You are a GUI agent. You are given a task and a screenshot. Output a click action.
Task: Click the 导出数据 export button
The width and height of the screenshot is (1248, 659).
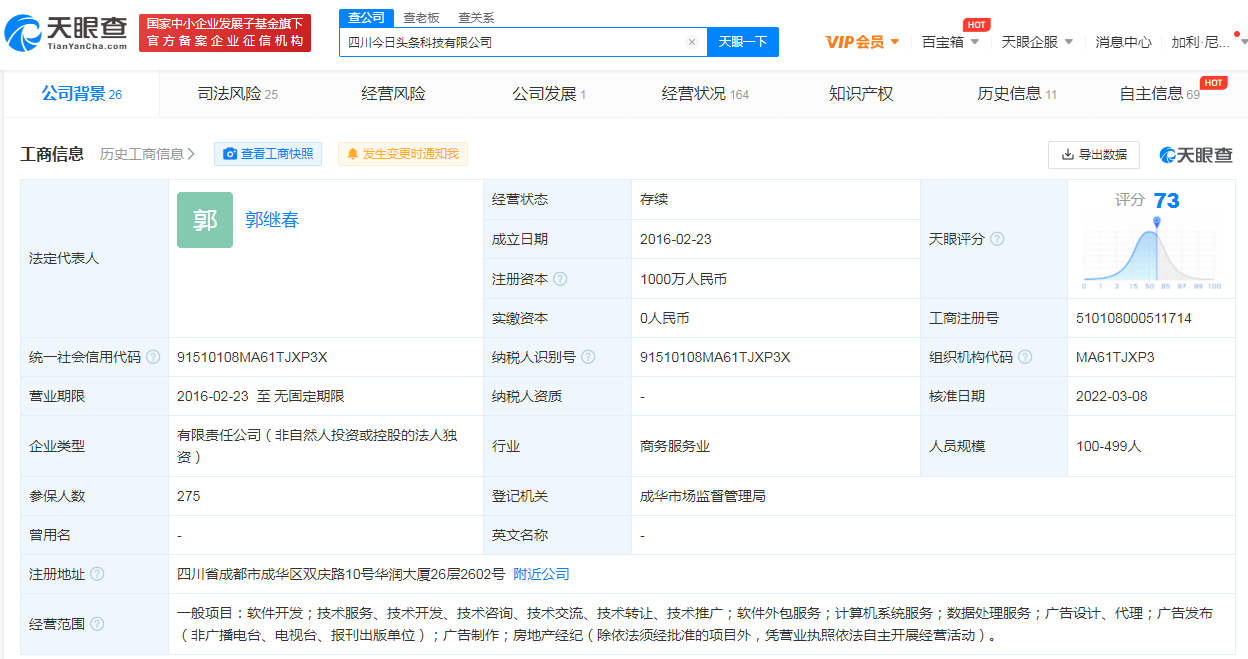(1094, 155)
